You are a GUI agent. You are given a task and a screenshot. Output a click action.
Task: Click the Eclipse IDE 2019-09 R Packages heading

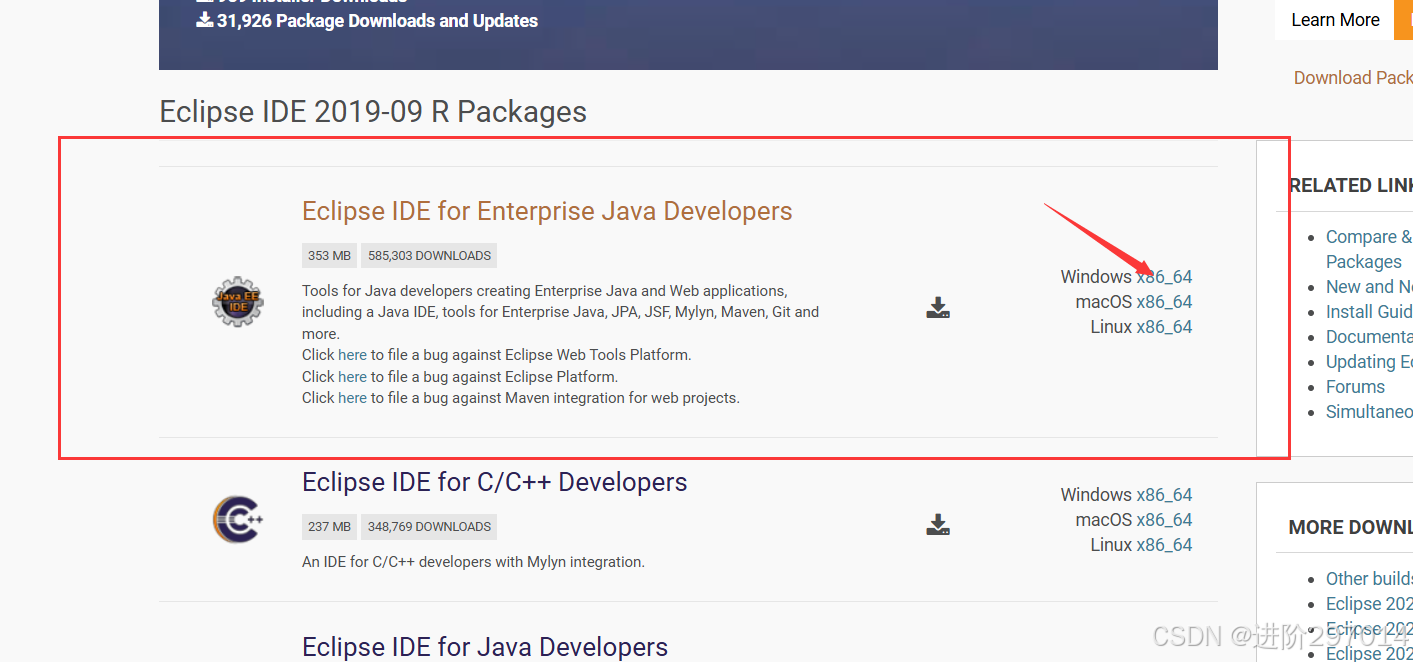click(373, 112)
